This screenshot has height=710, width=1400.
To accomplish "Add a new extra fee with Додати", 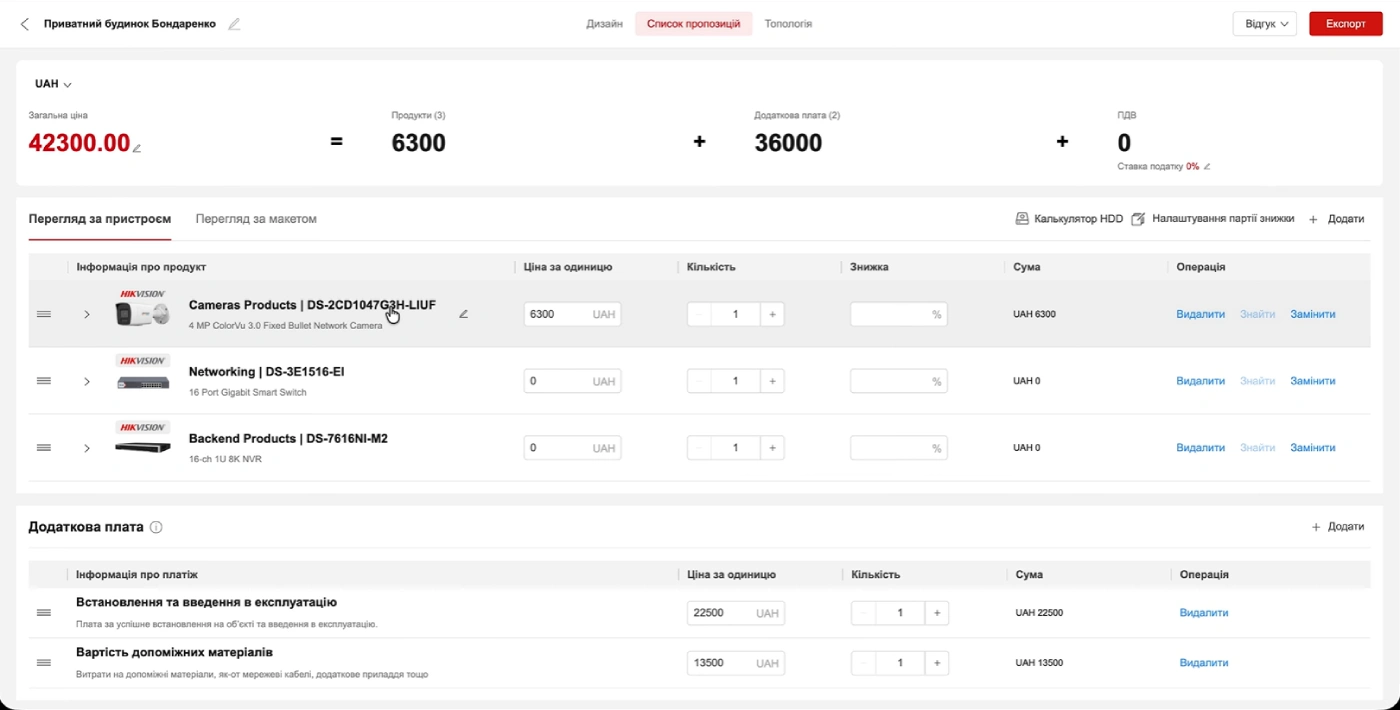I will [x=1337, y=527].
